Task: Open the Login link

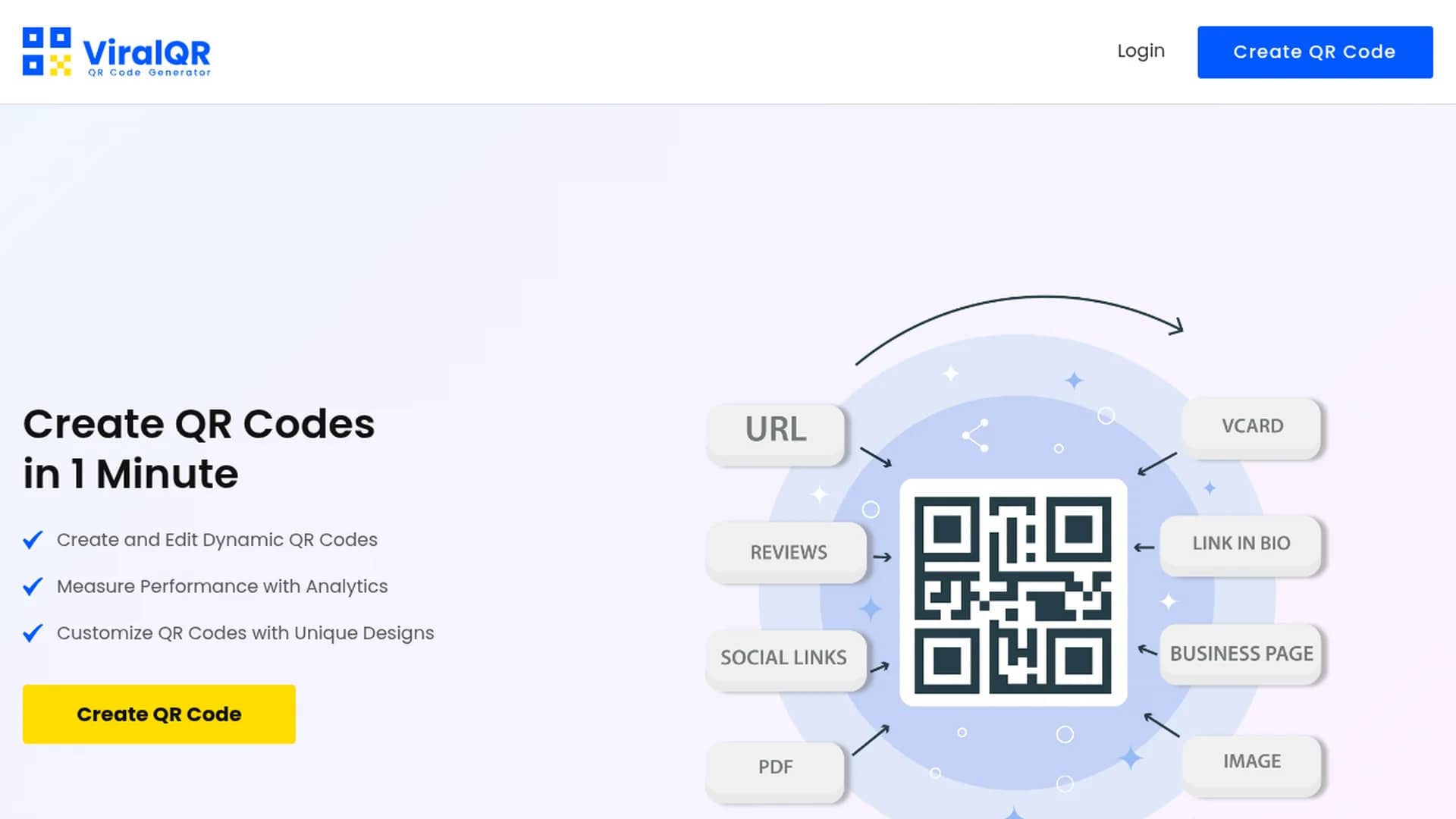Action: pyautogui.click(x=1141, y=52)
